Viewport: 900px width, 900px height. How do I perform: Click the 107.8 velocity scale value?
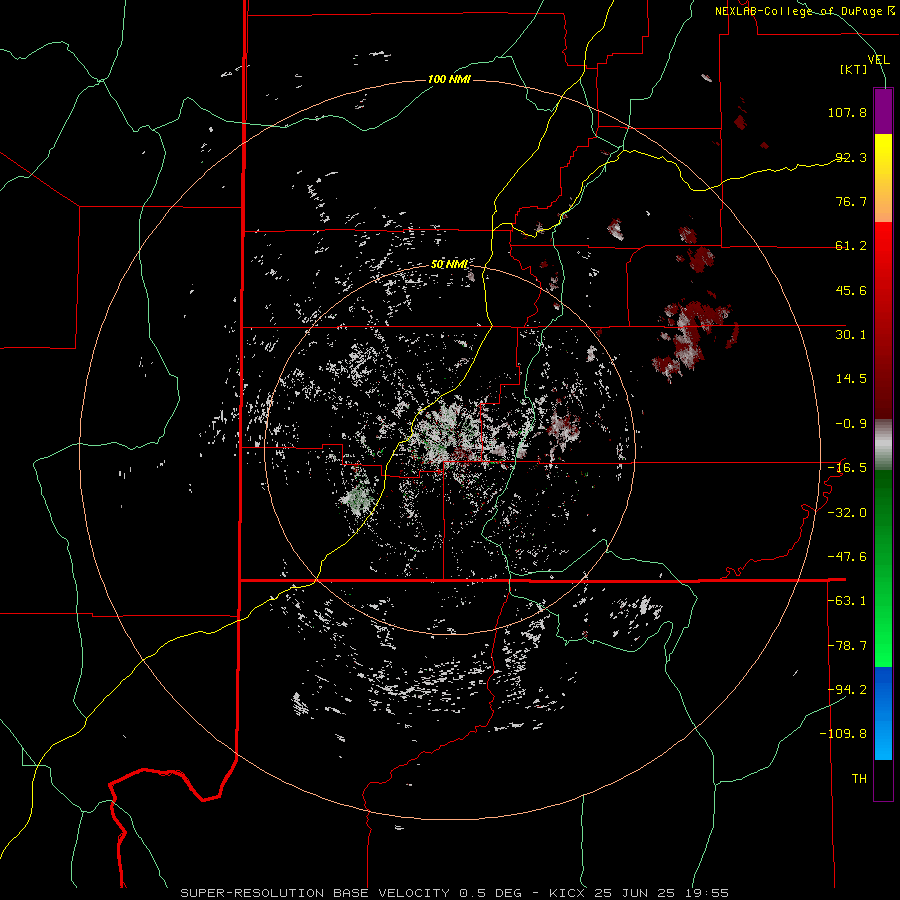pos(847,112)
